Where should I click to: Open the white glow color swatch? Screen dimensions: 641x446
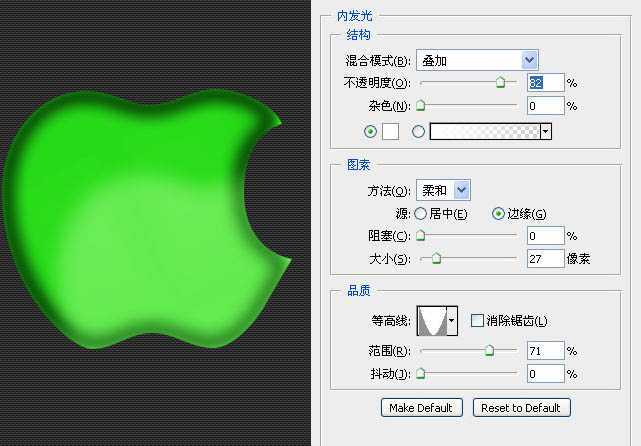tap(390, 132)
